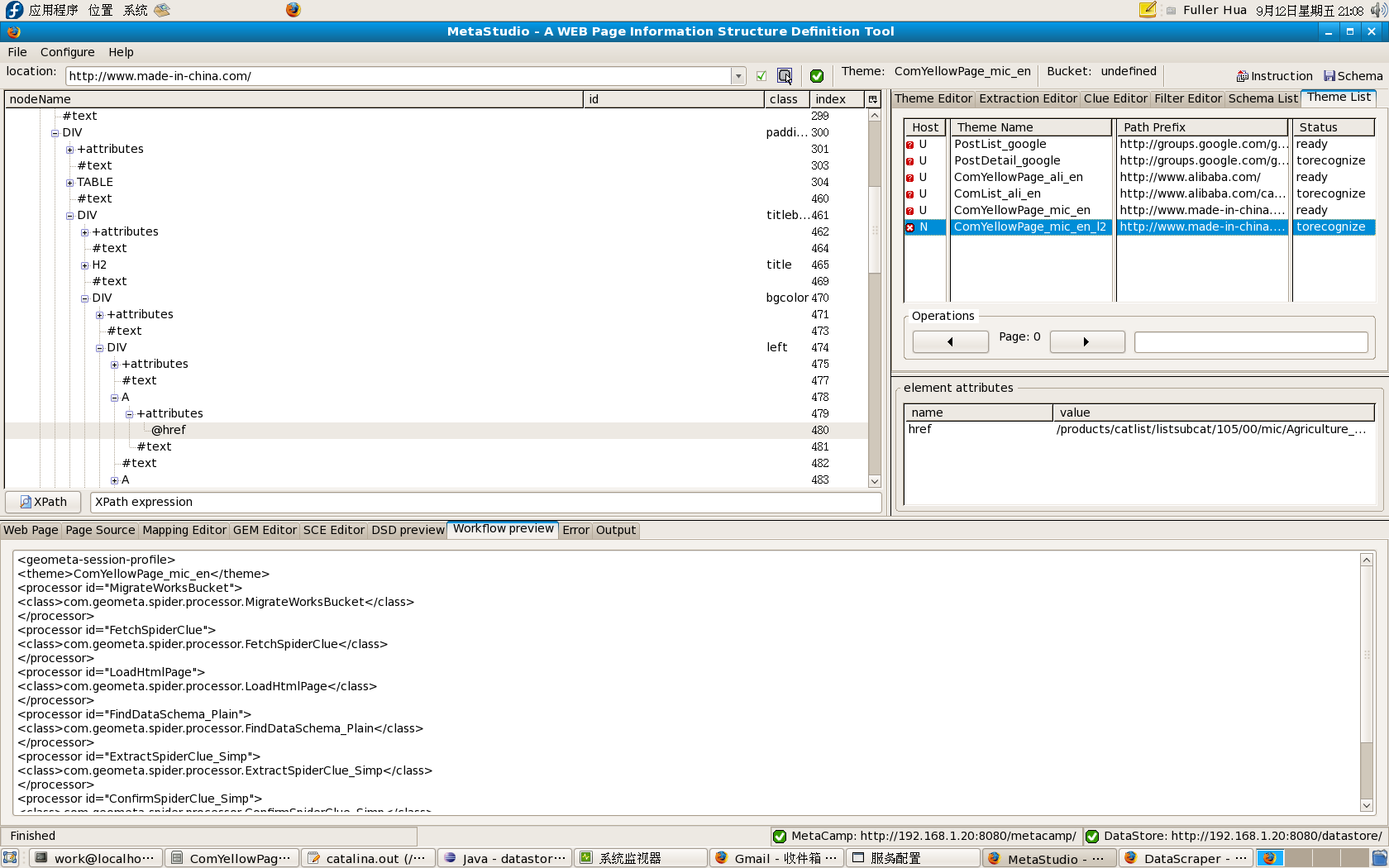Expand the TABLE node
Screen dimensions: 1389x868
pos(70,183)
